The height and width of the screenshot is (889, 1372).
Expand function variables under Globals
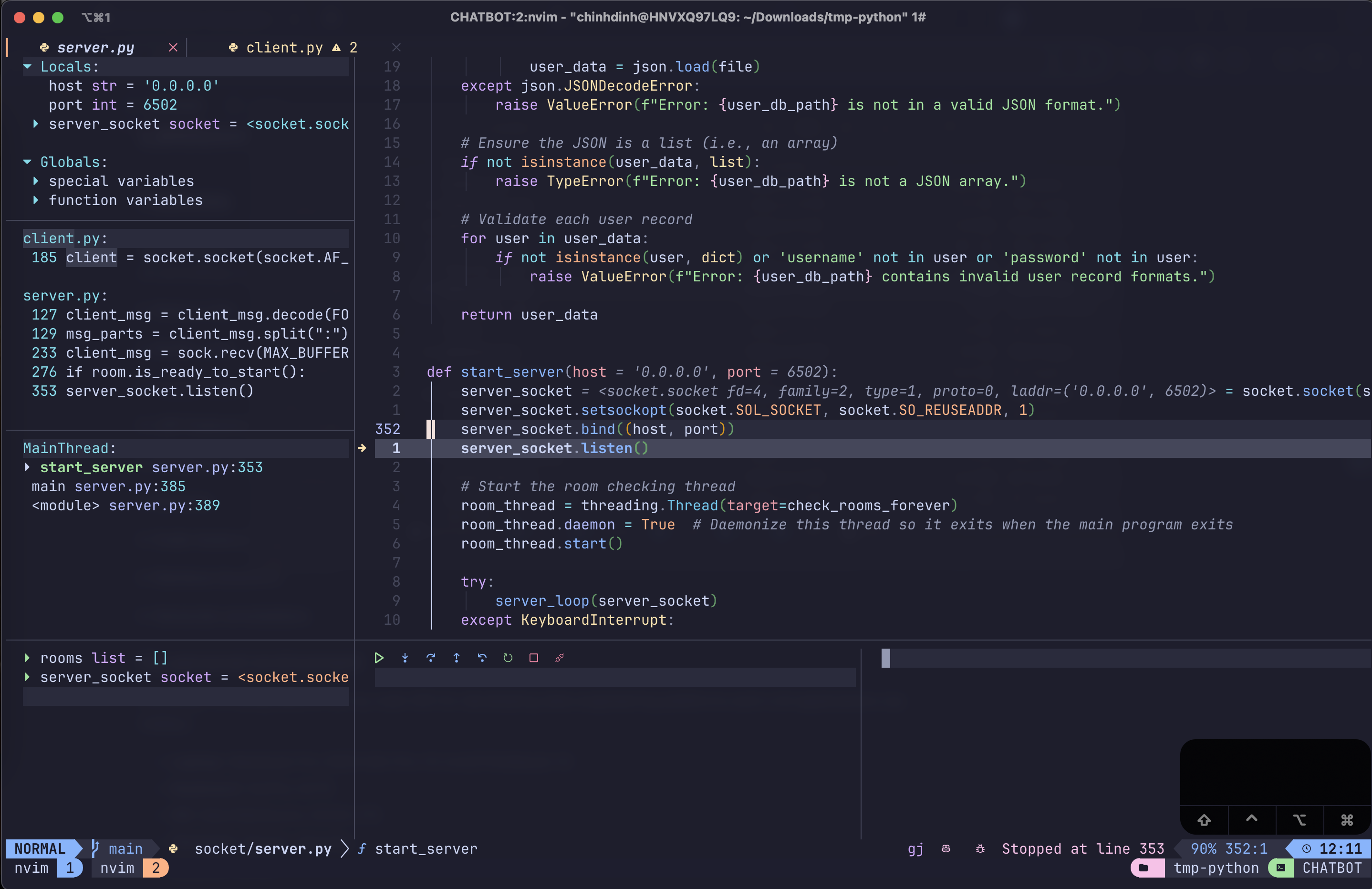point(36,200)
